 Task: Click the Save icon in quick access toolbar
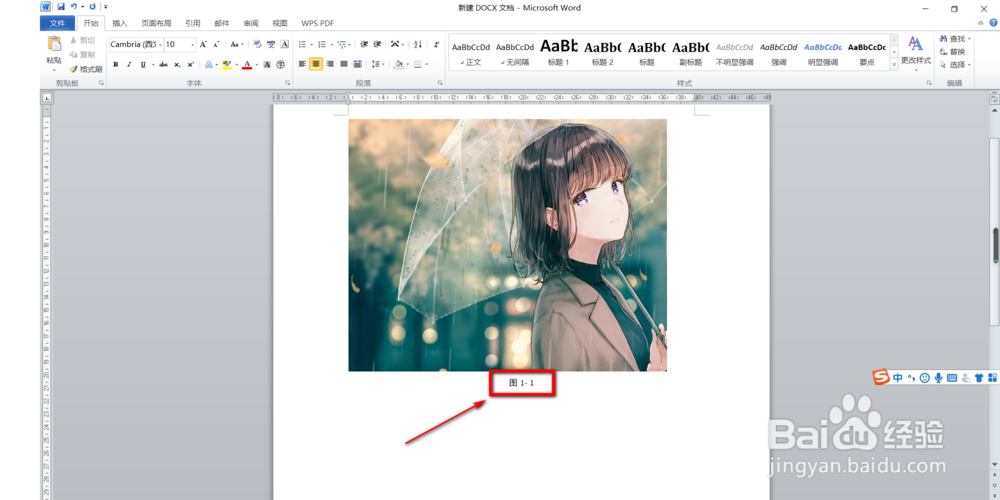tap(61, 7)
